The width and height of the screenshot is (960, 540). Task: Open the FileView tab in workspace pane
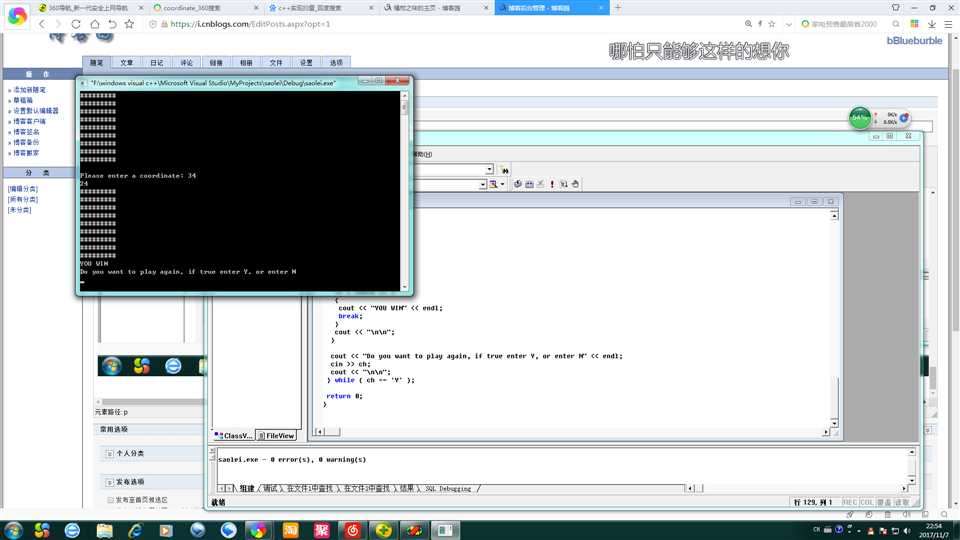tap(276, 435)
